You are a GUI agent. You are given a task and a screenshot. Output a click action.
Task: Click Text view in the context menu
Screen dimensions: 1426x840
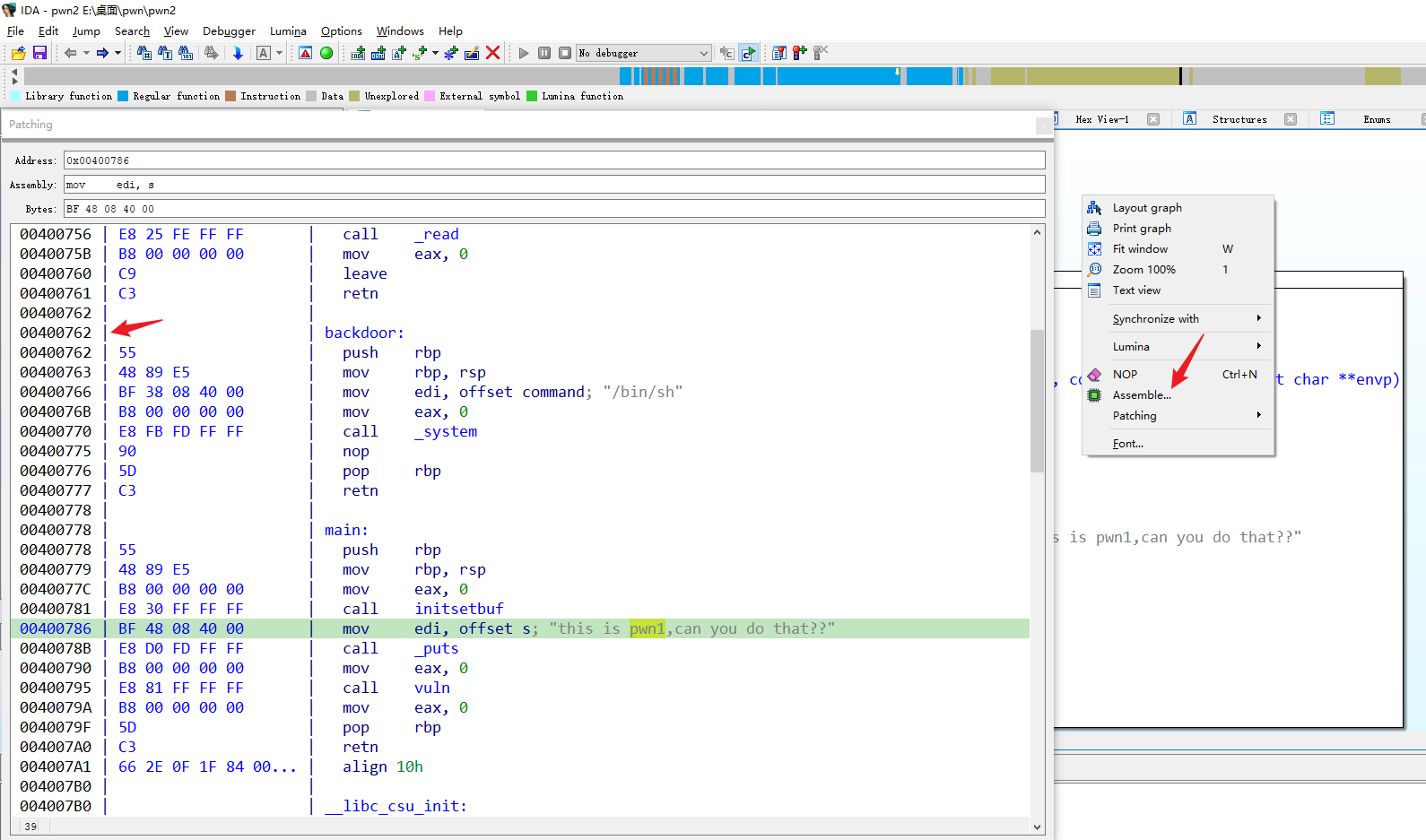[x=1136, y=290]
